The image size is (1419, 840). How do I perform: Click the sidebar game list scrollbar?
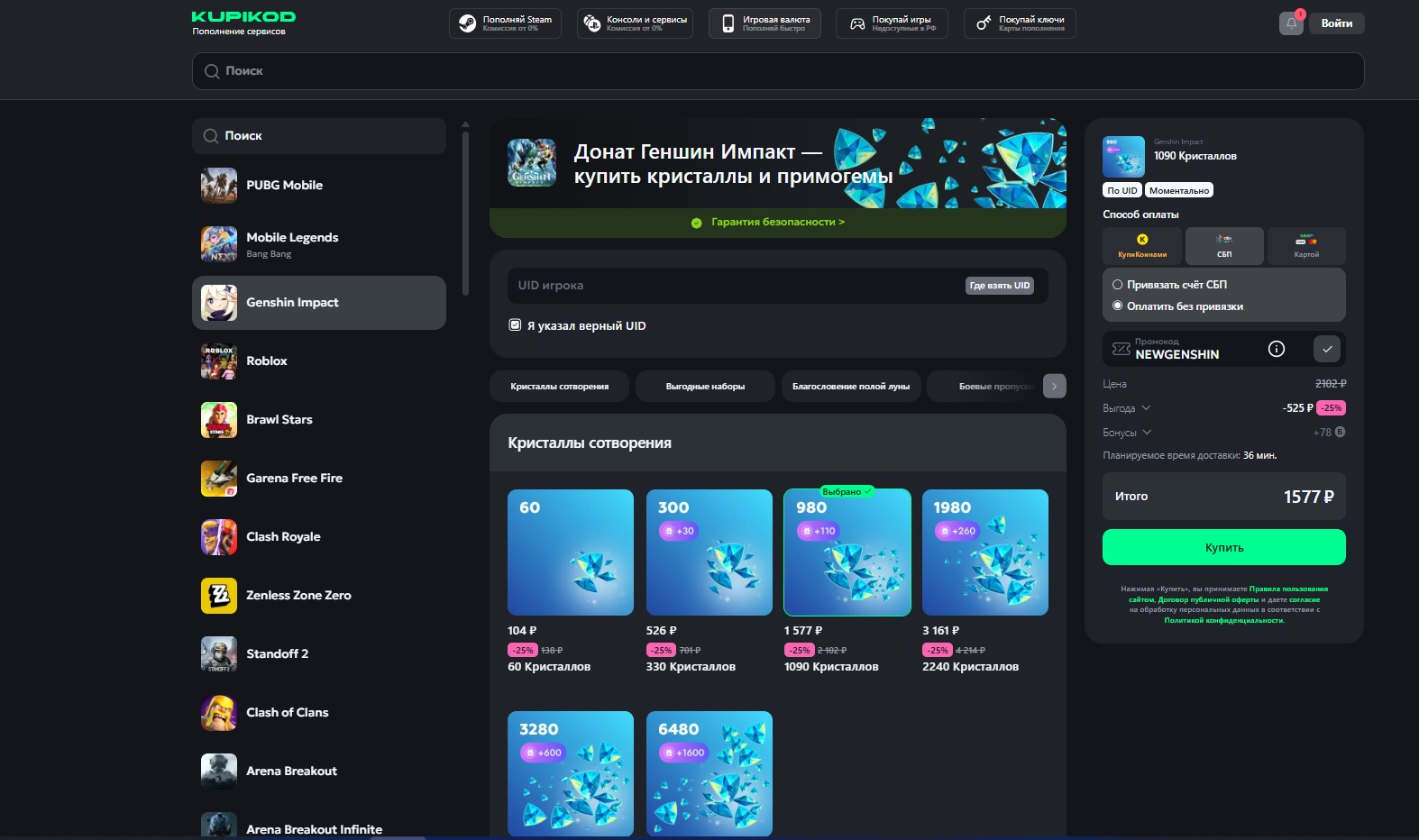(x=465, y=213)
